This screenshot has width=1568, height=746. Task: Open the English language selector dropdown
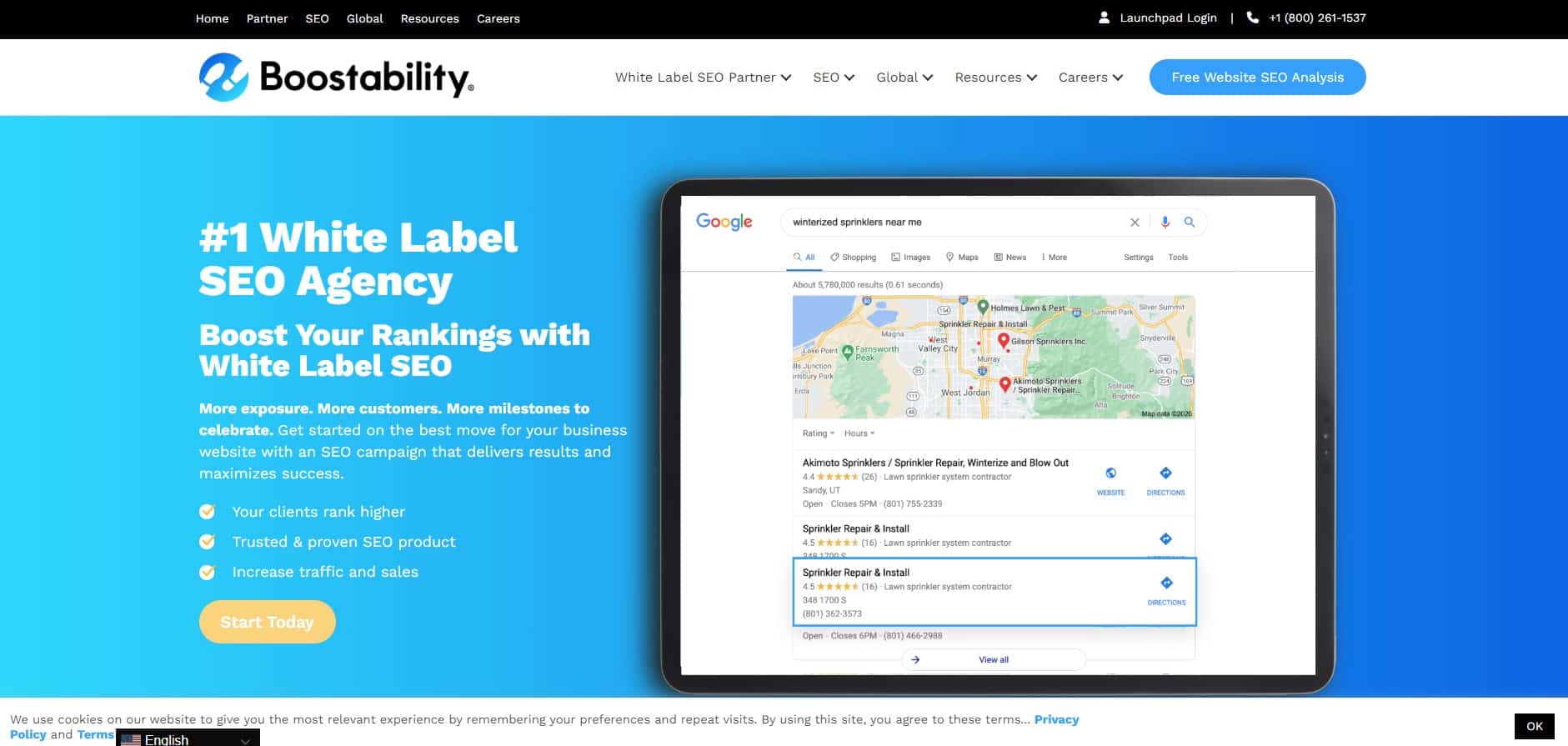tap(188, 738)
